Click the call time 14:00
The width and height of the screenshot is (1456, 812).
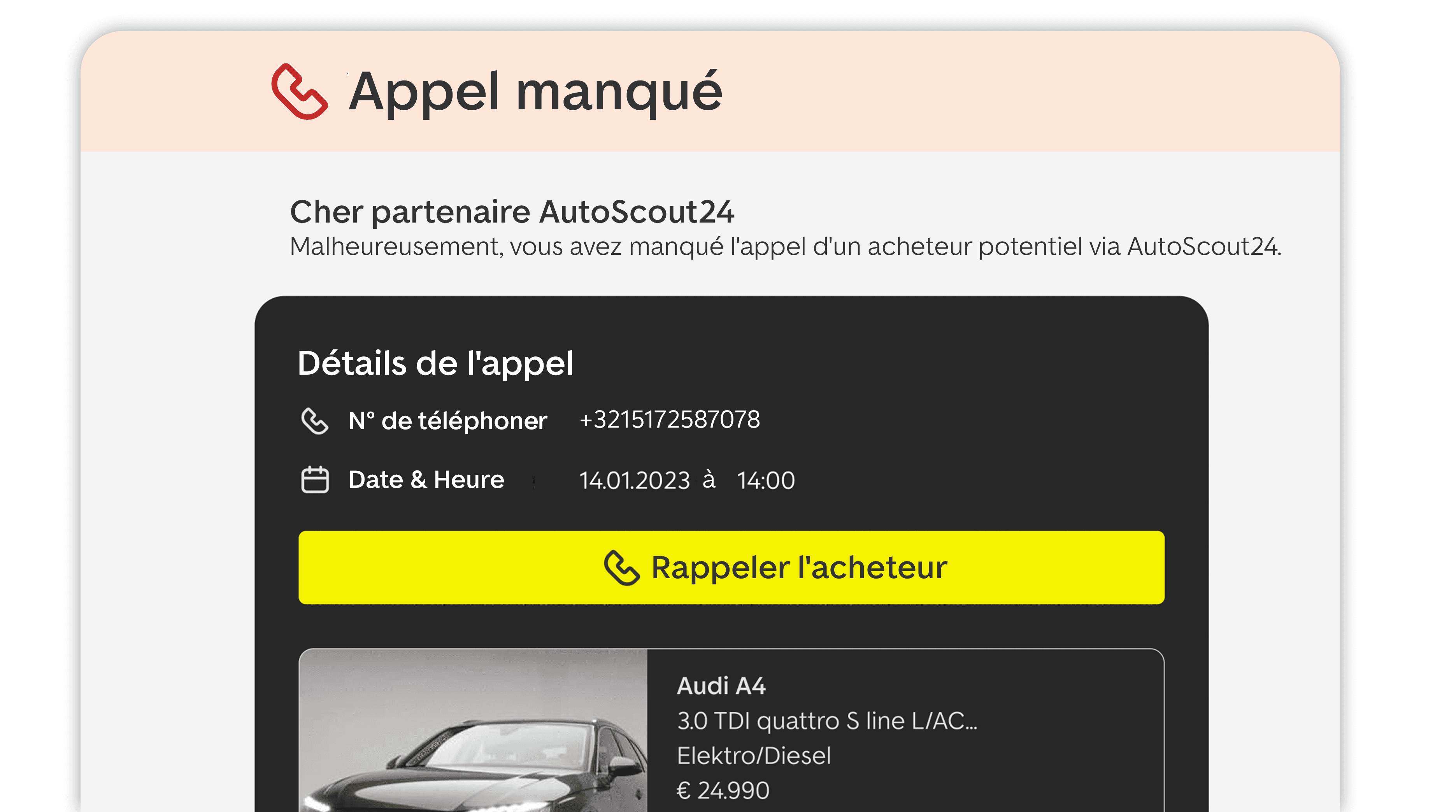click(x=766, y=481)
